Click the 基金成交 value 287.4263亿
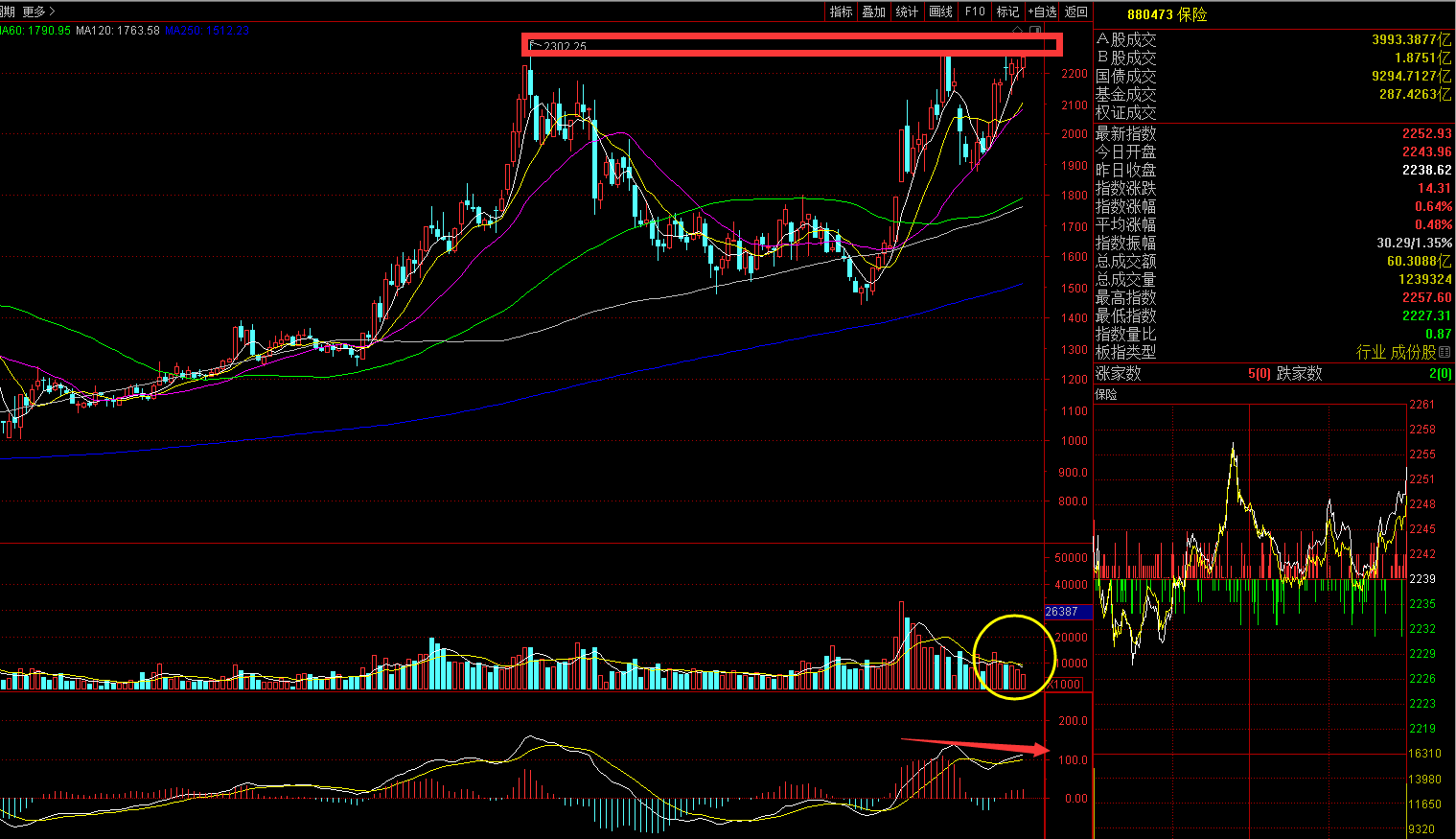This screenshot has height=839, width=1456. [1415, 94]
